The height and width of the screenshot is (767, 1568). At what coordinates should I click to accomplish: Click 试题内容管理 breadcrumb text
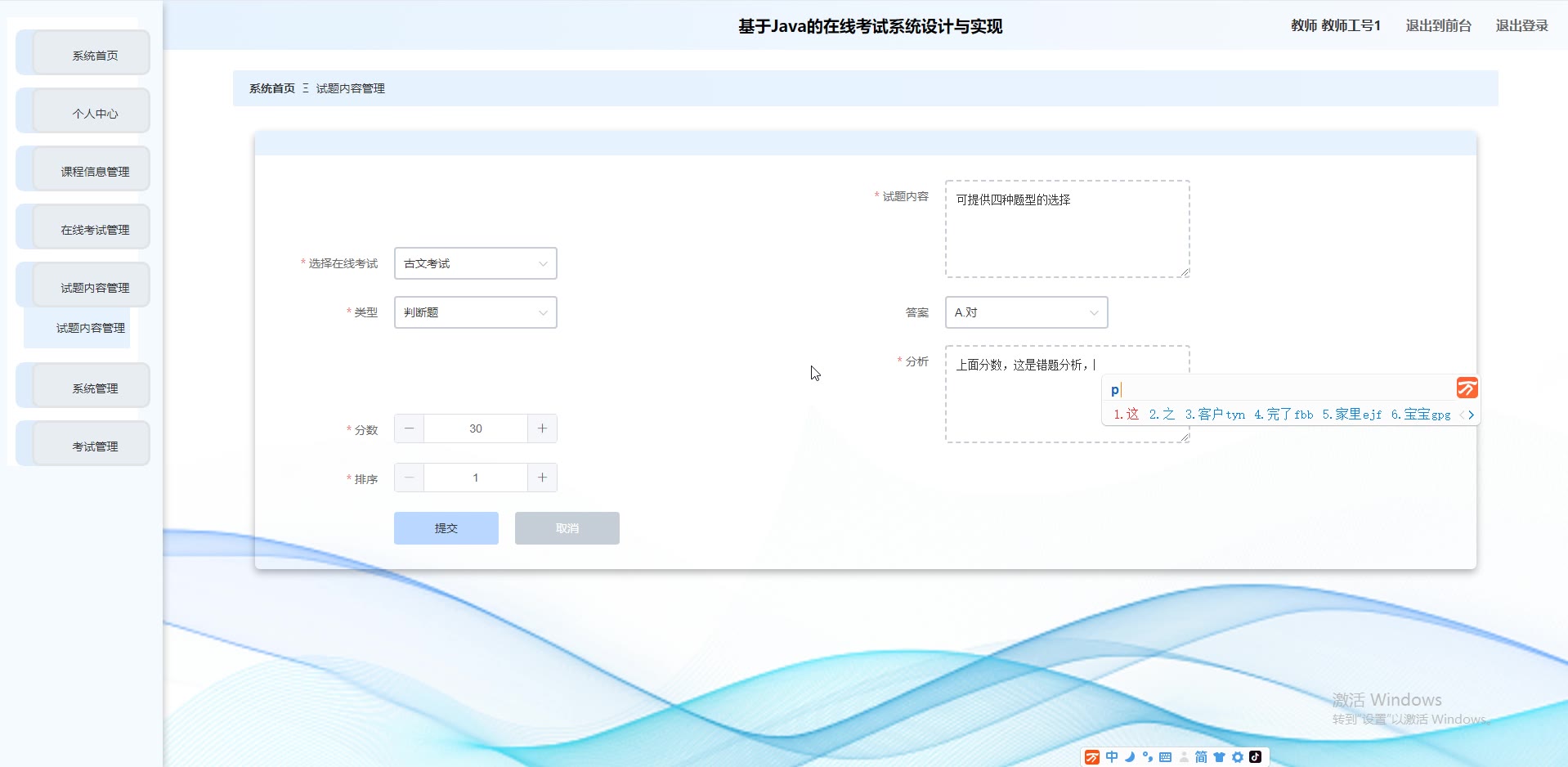pos(350,88)
